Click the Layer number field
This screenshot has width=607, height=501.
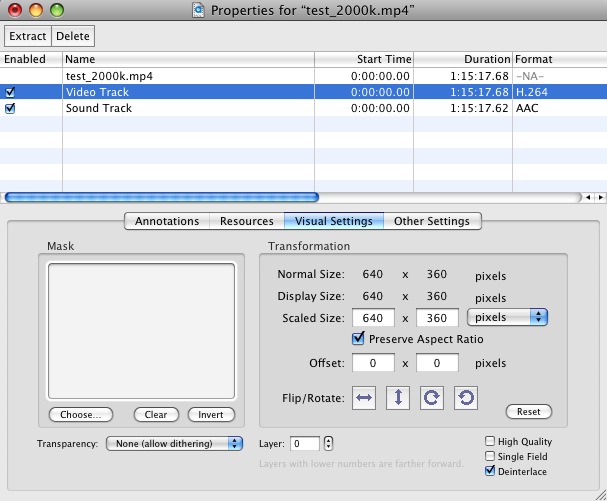305,443
